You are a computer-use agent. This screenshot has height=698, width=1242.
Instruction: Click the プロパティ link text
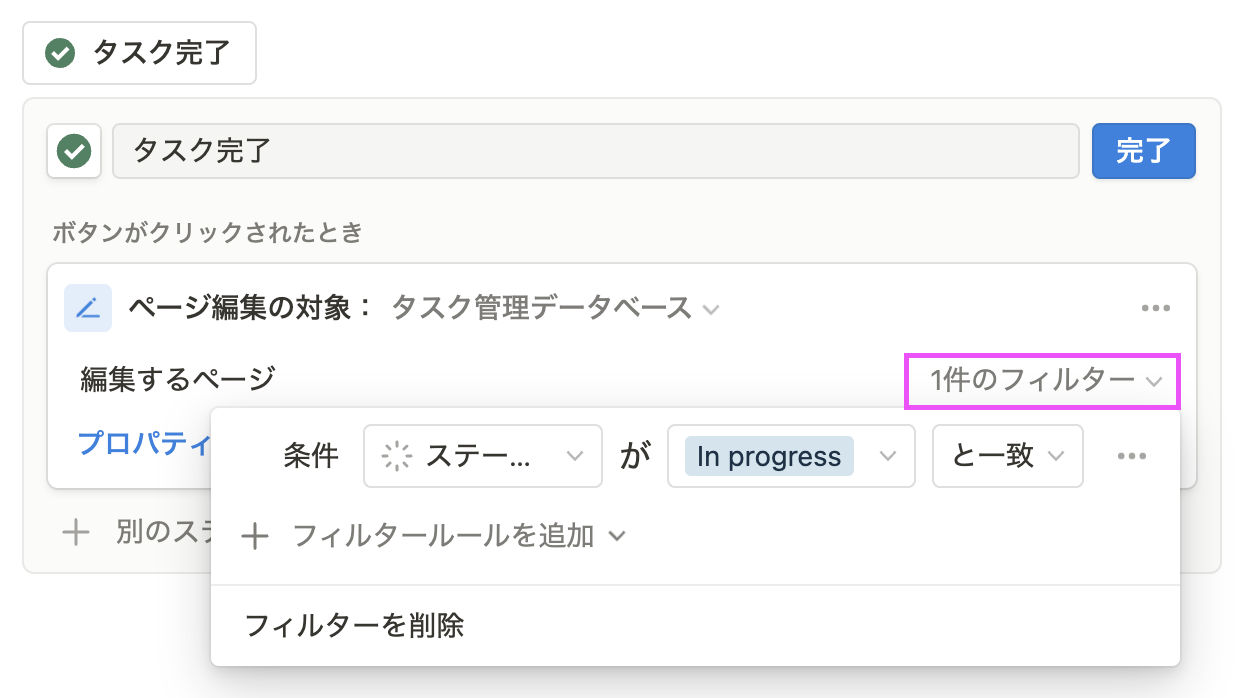tap(145, 442)
